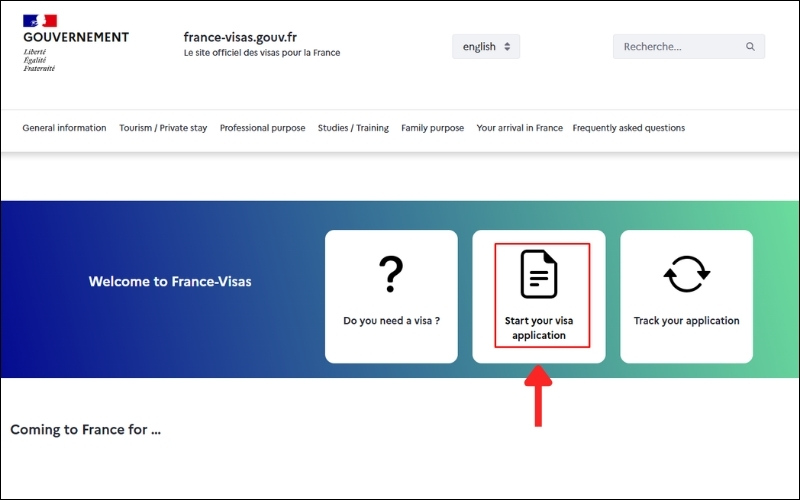Go to Studies / Training menu
The height and width of the screenshot is (500, 800).
pos(353,128)
